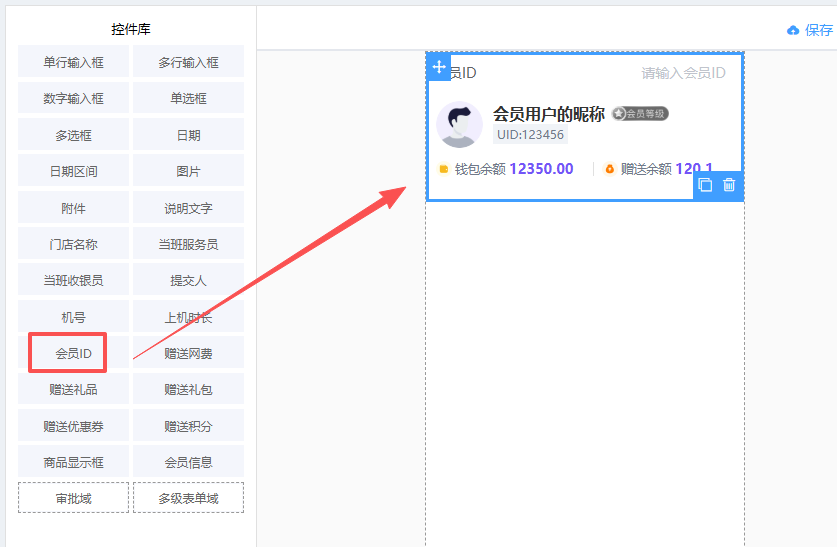Image resolution: width=837 pixels, height=547 pixels.
Task: Pick the 机号 control
Action: [x=74, y=318]
